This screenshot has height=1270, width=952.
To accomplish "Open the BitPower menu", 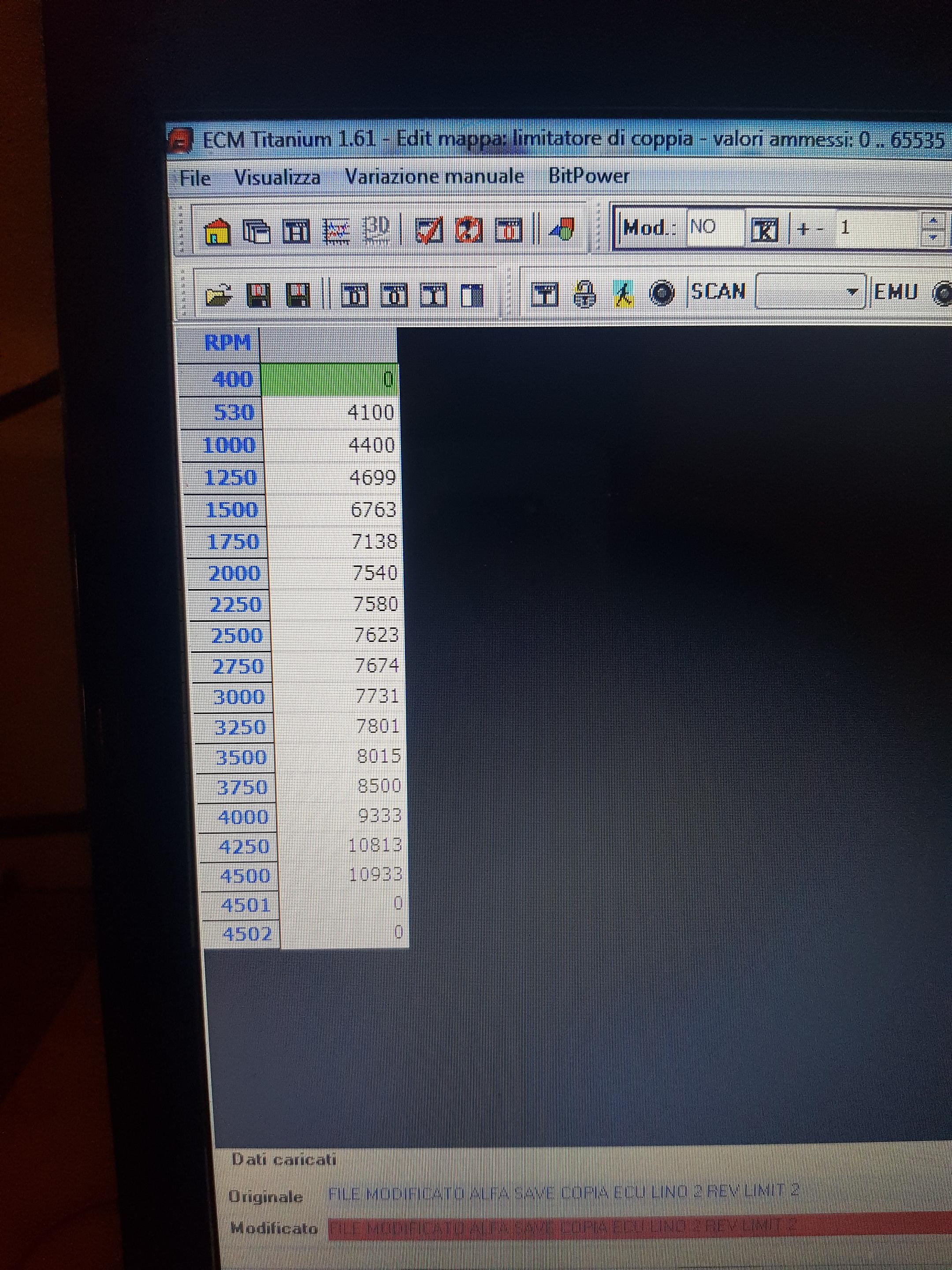I will click(x=589, y=176).
